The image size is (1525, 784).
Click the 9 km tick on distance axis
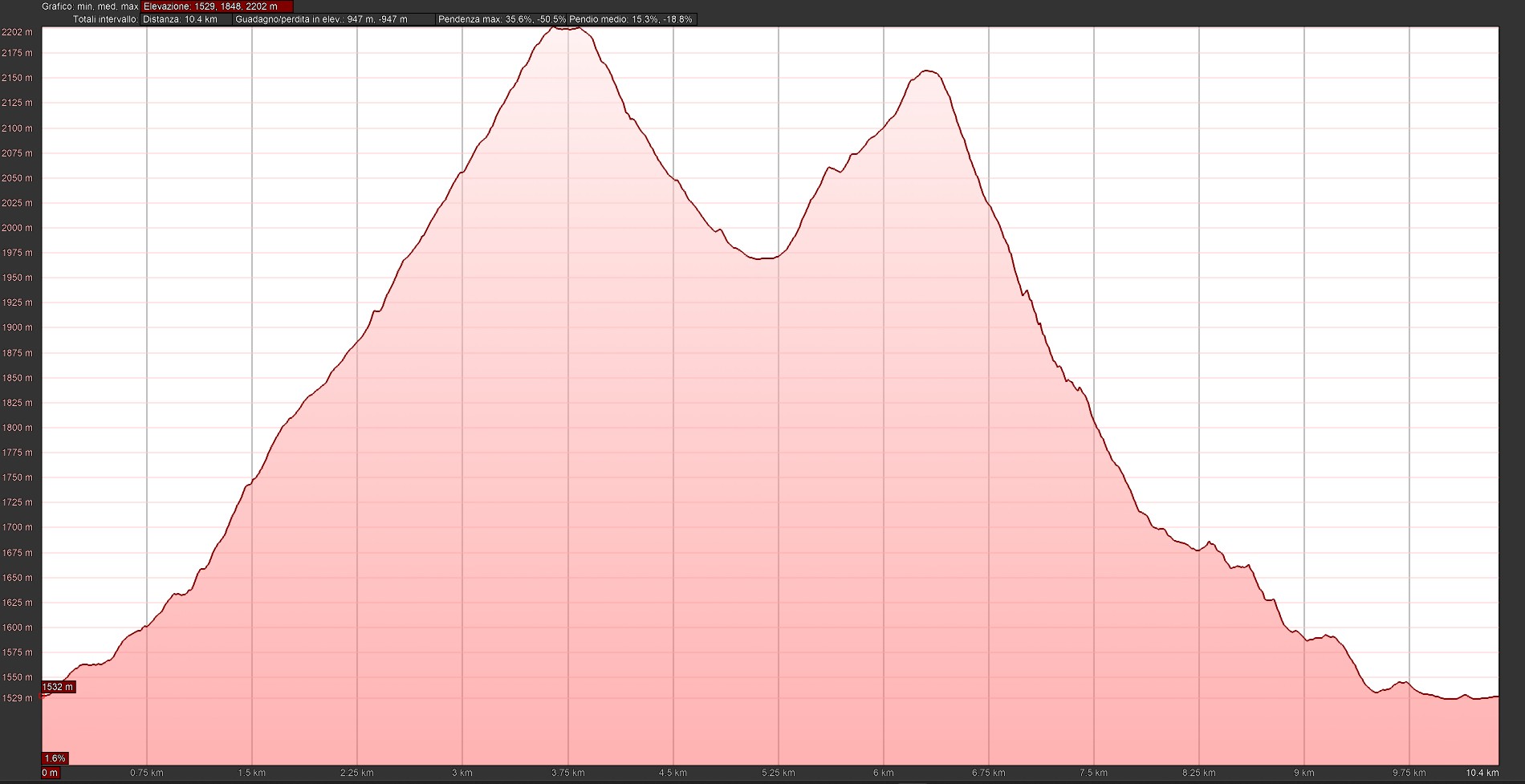coord(1303,773)
